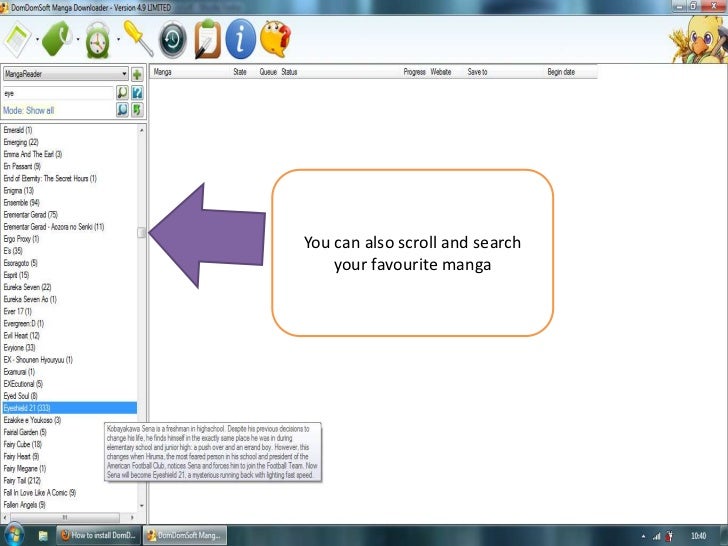Screen dimensions: 728x546
Task: Click the blue magnifier icon beside Mode
Action: 122,110
